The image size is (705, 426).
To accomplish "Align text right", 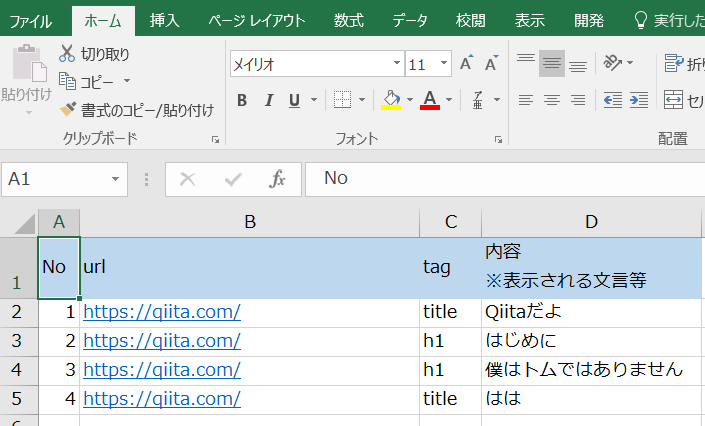I will pyautogui.click(x=578, y=100).
